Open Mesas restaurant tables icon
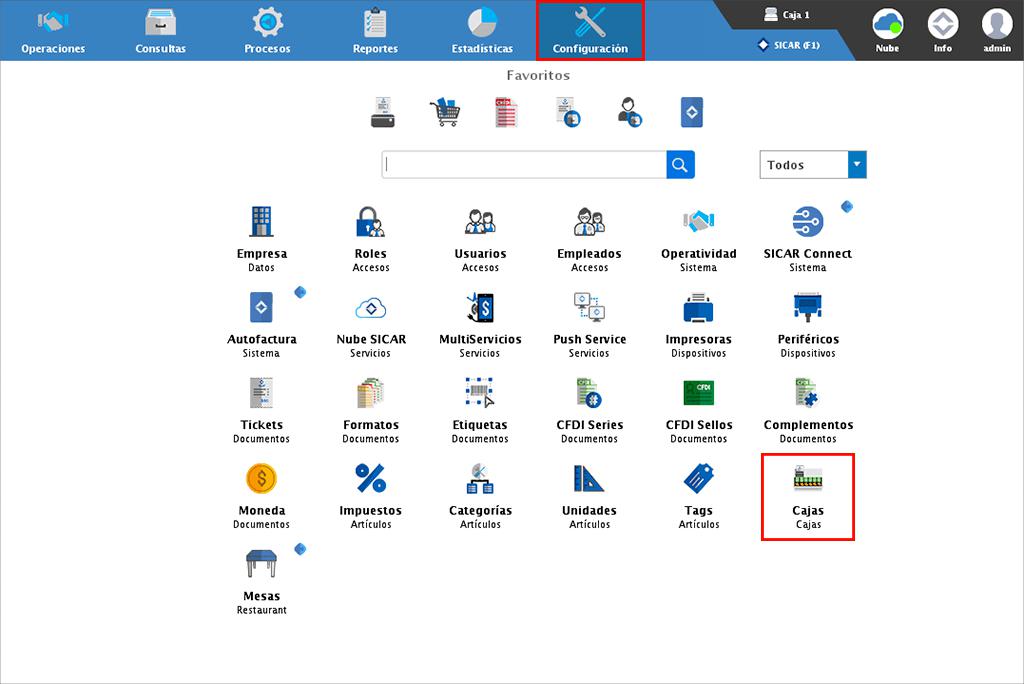Screen dimensions: 1024x684 click(x=261, y=565)
